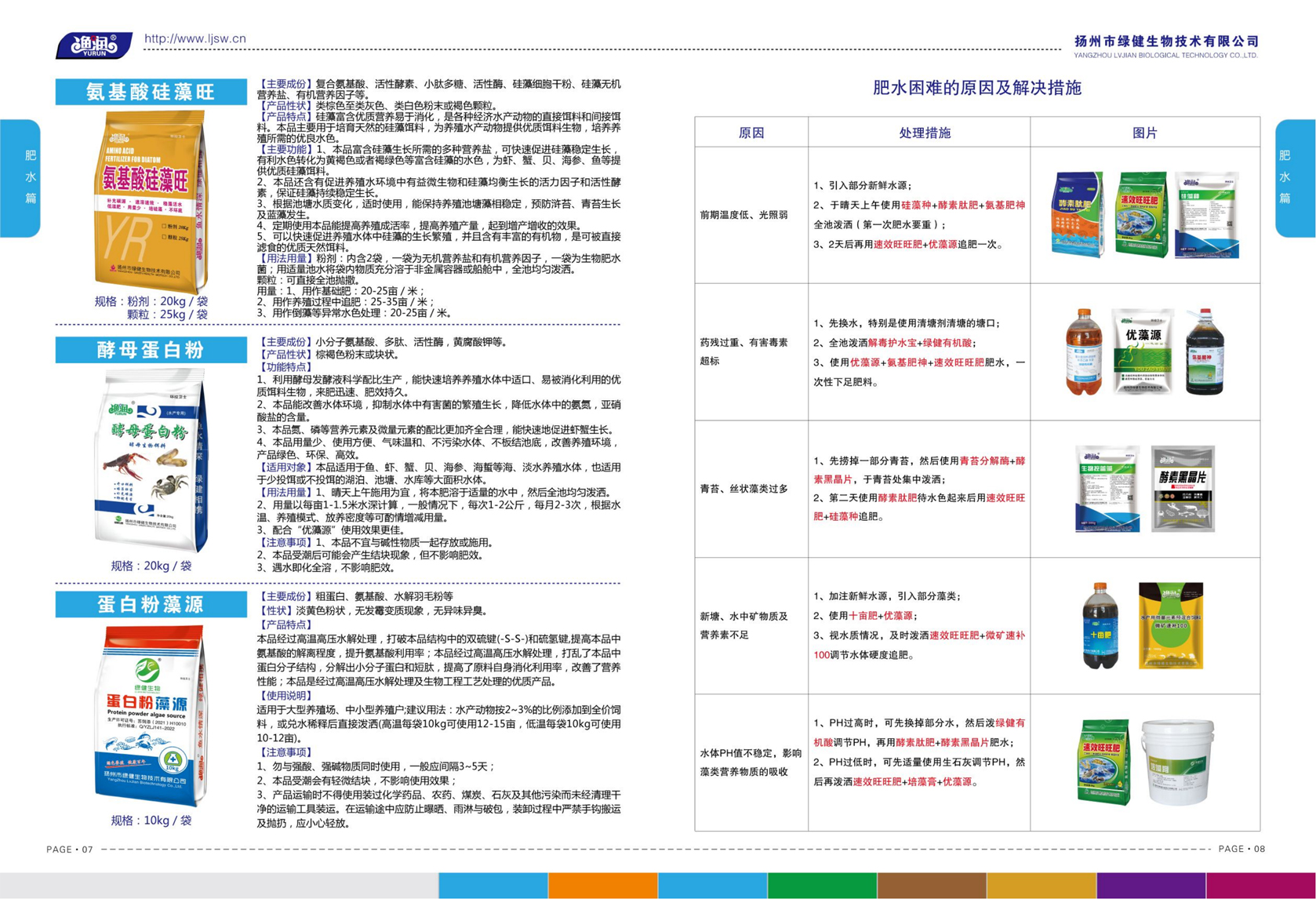Click the yellow 微矿速补100 bag picture
The image size is (1316, 899).
1170,625
